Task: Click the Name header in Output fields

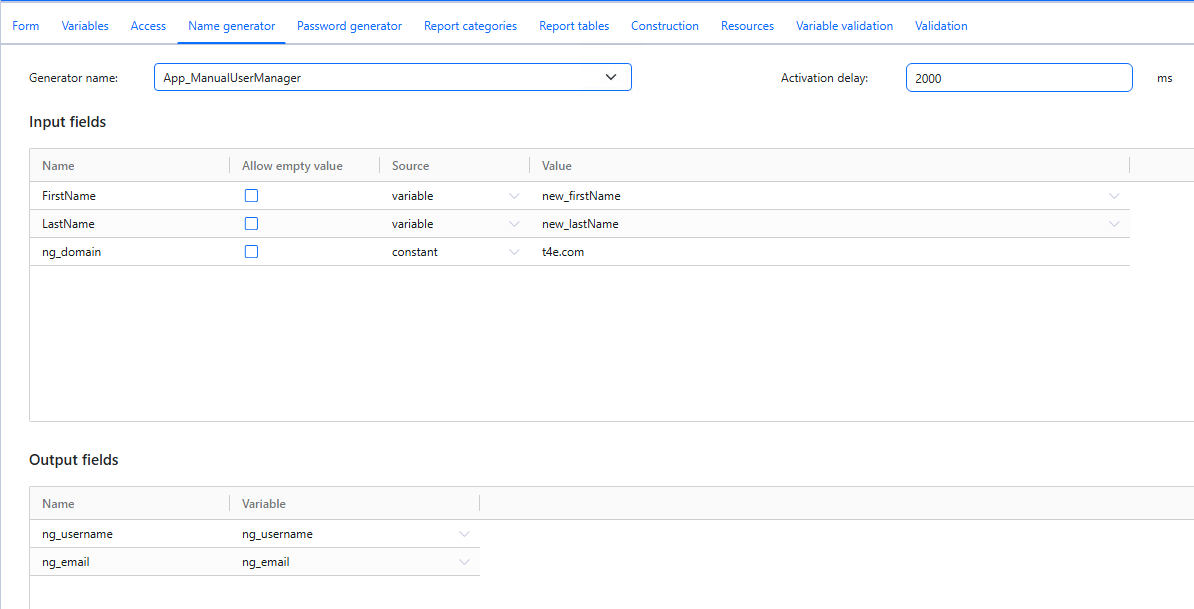Action: click(x=58, y=504)
